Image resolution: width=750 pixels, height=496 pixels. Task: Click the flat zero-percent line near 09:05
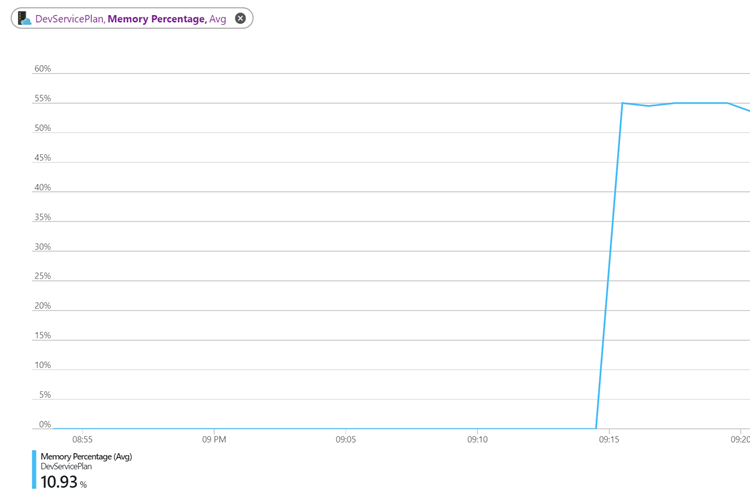(x=345, y=428)
